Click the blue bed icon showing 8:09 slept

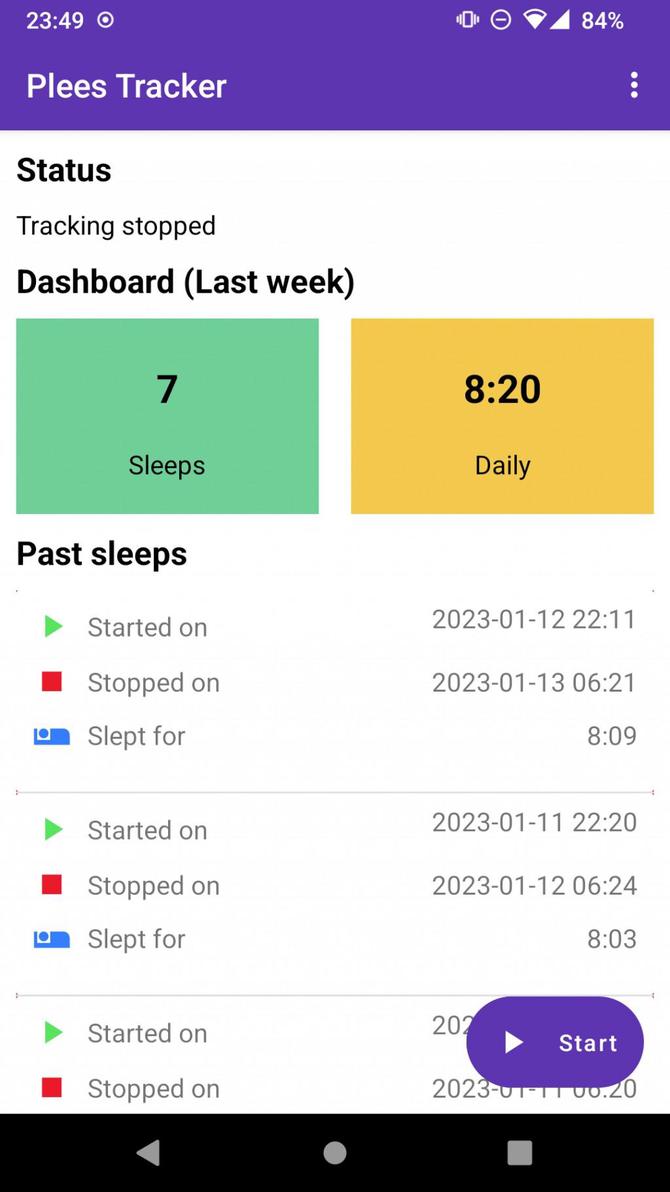[51, 735]
